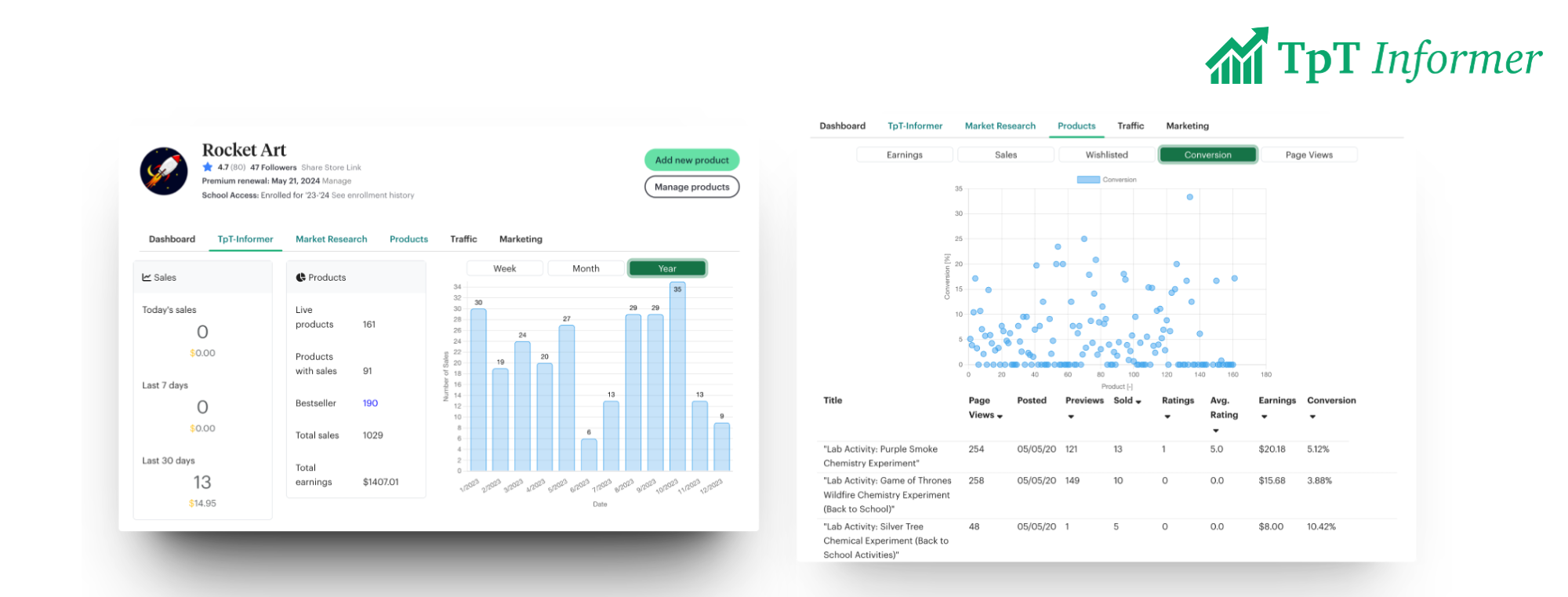
Task: Switch sales chart to Year view
Action: [x=667, y=268]
